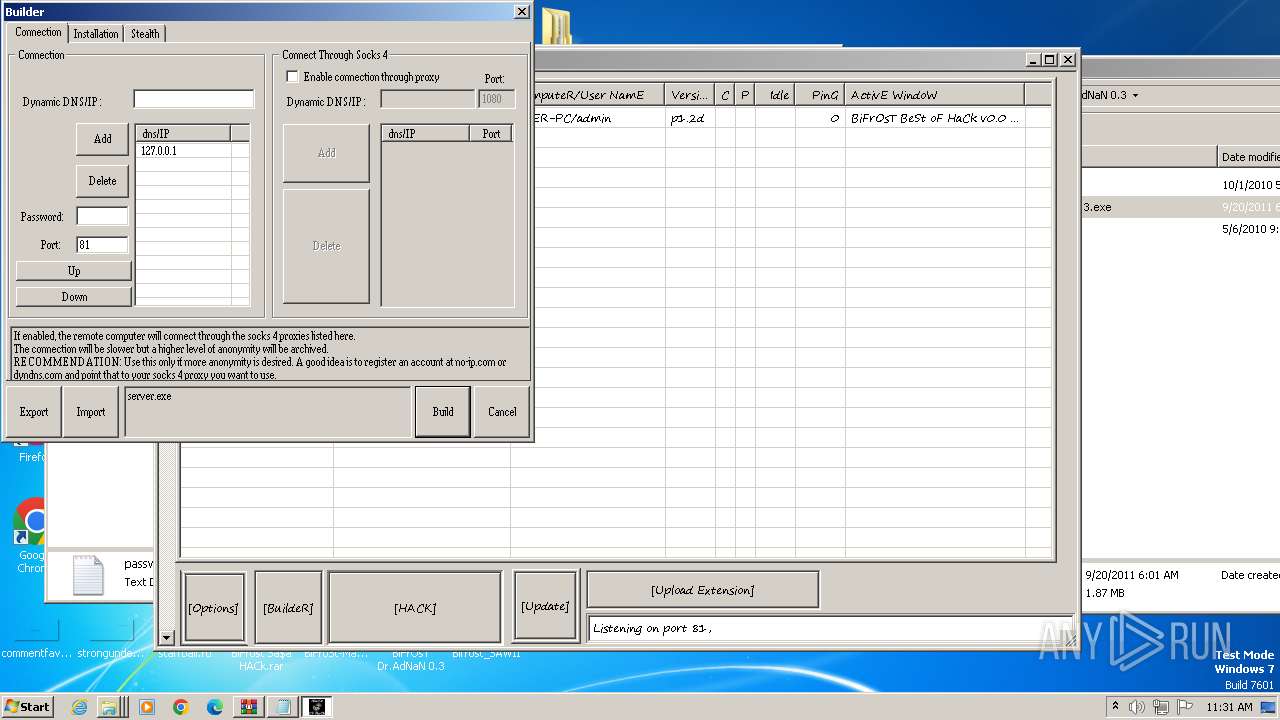Viewport: 1280px width, 720px height.
Task: Select the ER-PC/admin connection row
Action: point(792,118)
